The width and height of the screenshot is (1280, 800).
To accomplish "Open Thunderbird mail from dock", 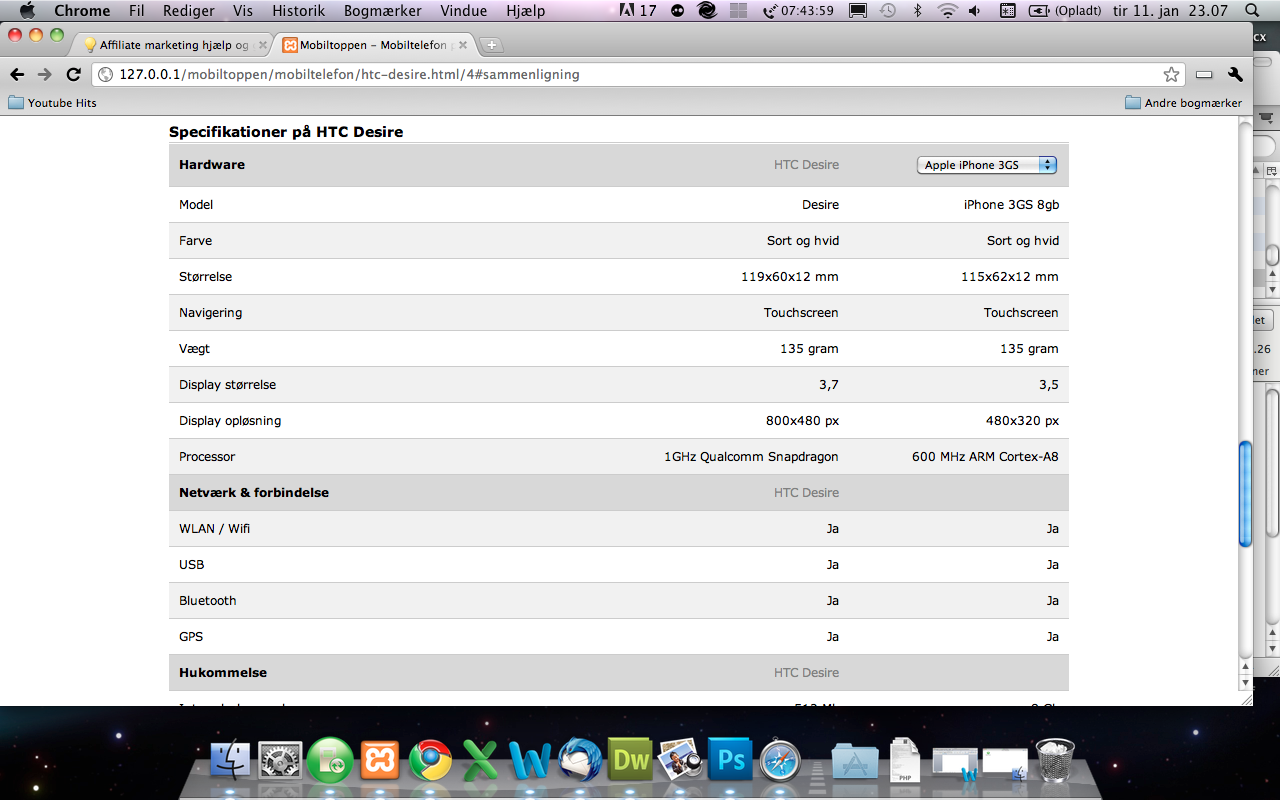I will (580, 761).
